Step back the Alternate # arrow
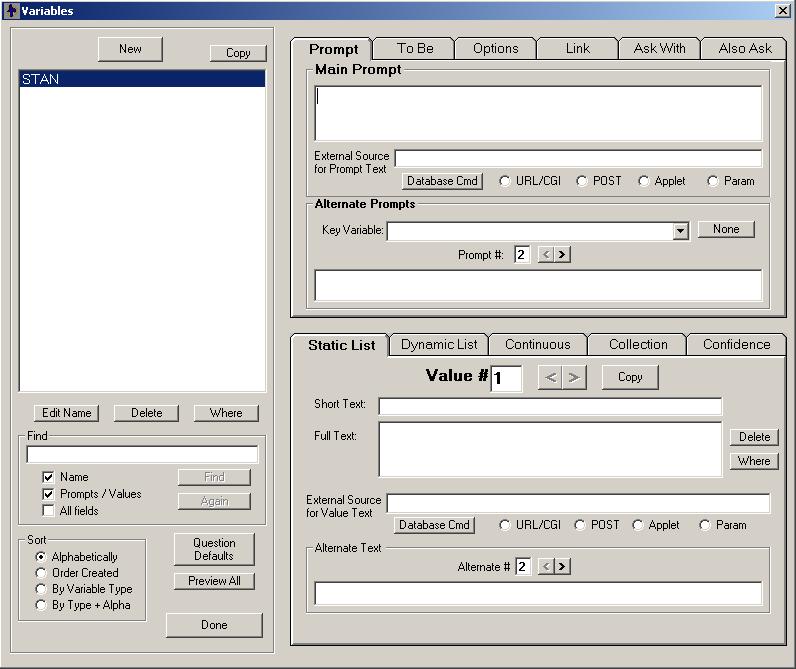Viewport: 796px width, 669px height. (x=546, y=566)
